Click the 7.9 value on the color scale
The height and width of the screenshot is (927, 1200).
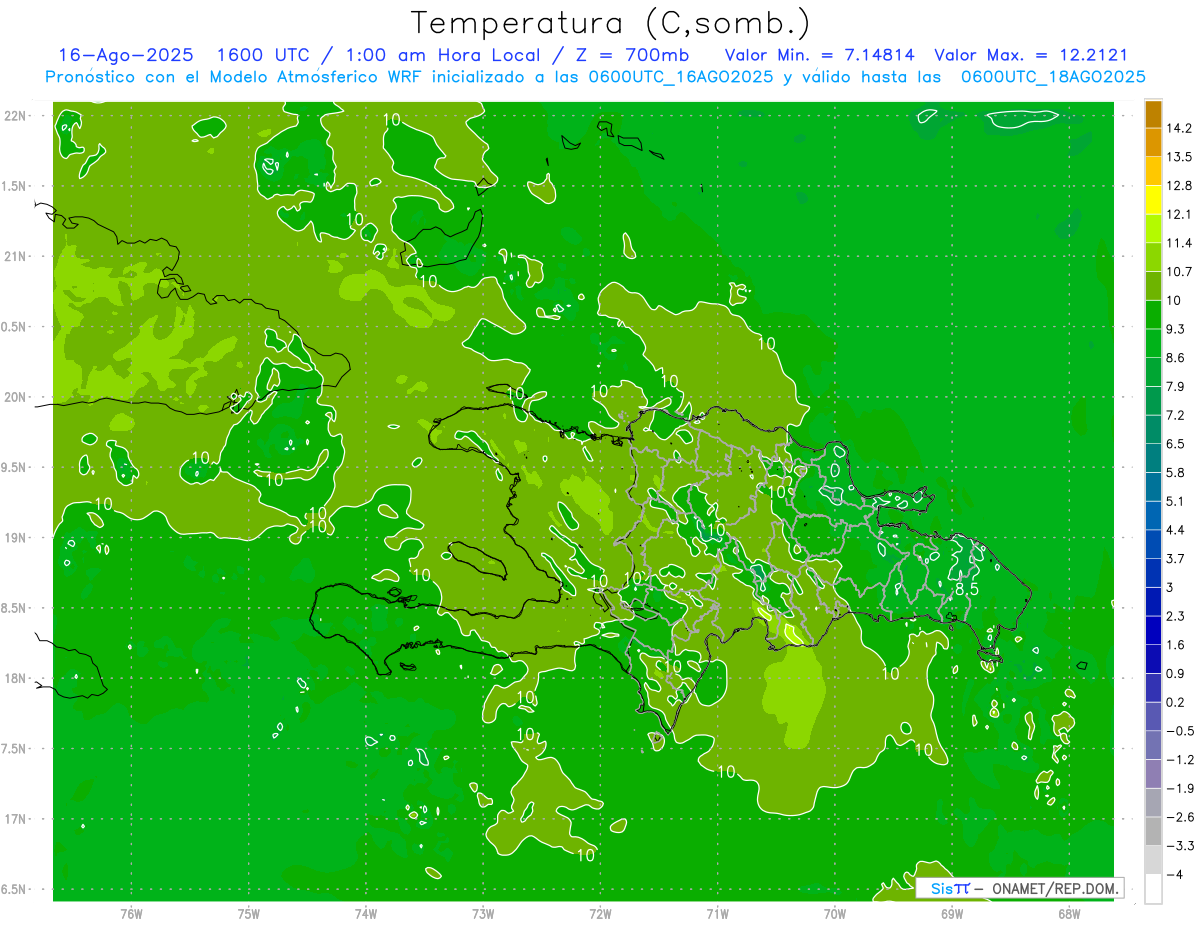pyautogui.click(x=1177, y=386)
